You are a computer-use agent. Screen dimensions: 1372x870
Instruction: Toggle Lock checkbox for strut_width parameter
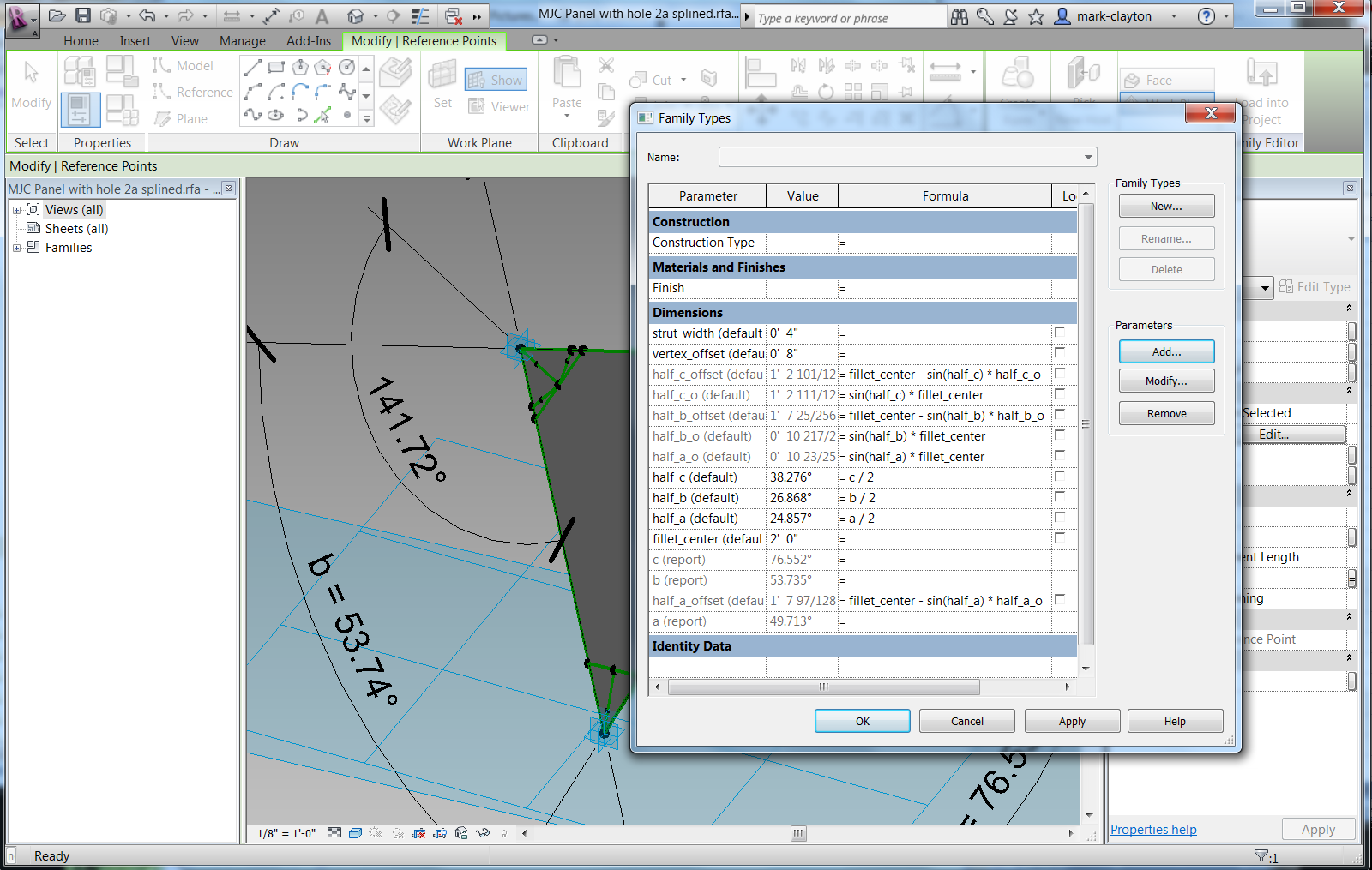coord(1060,332)
